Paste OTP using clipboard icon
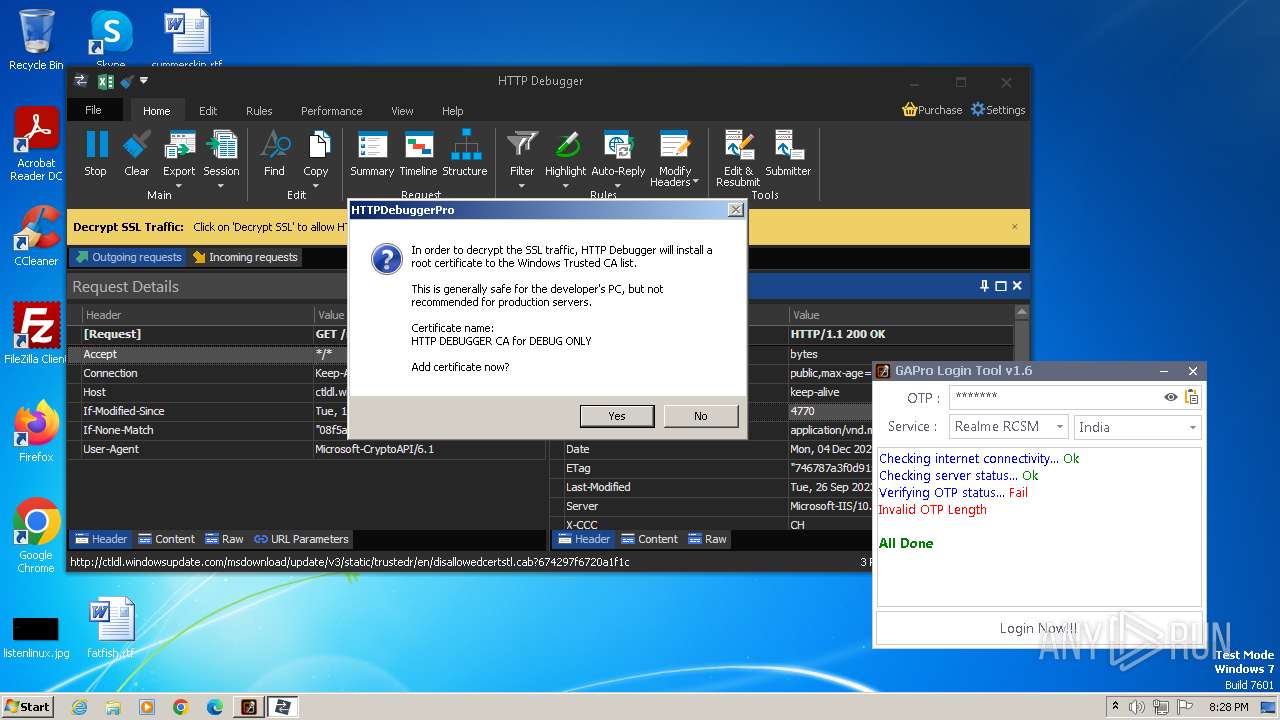Viewport: 1280px width, 720px height. [x=1191, y=397]
